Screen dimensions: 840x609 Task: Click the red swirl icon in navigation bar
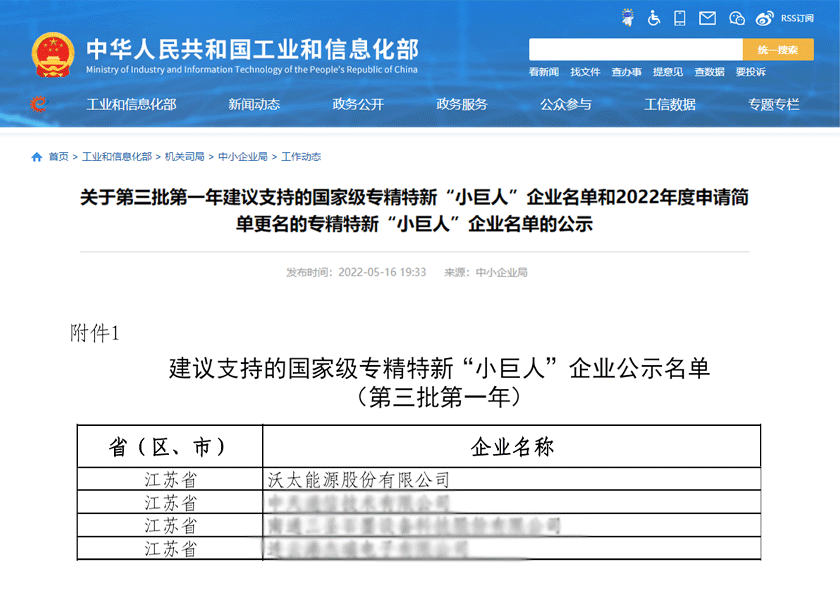point(38,104)
